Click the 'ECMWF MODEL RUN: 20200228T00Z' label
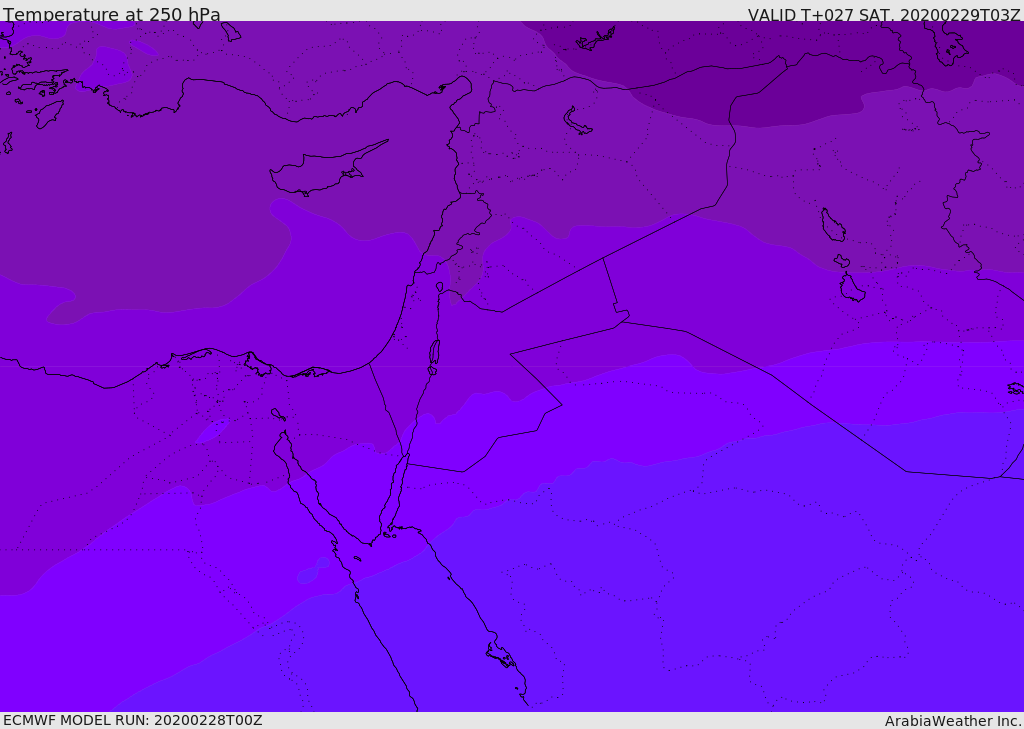 coord(133,720)
